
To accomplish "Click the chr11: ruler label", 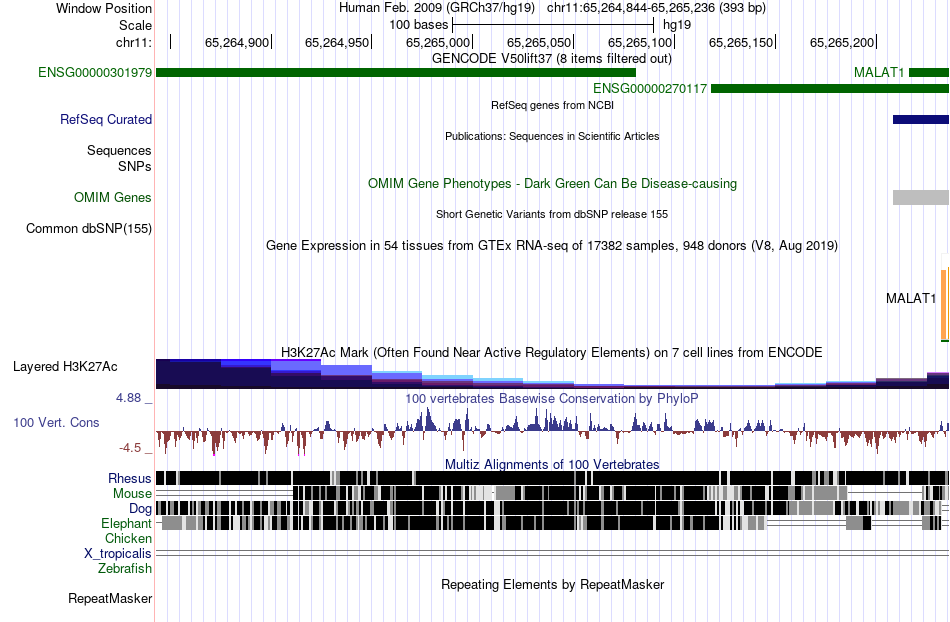I will (134, 42).
